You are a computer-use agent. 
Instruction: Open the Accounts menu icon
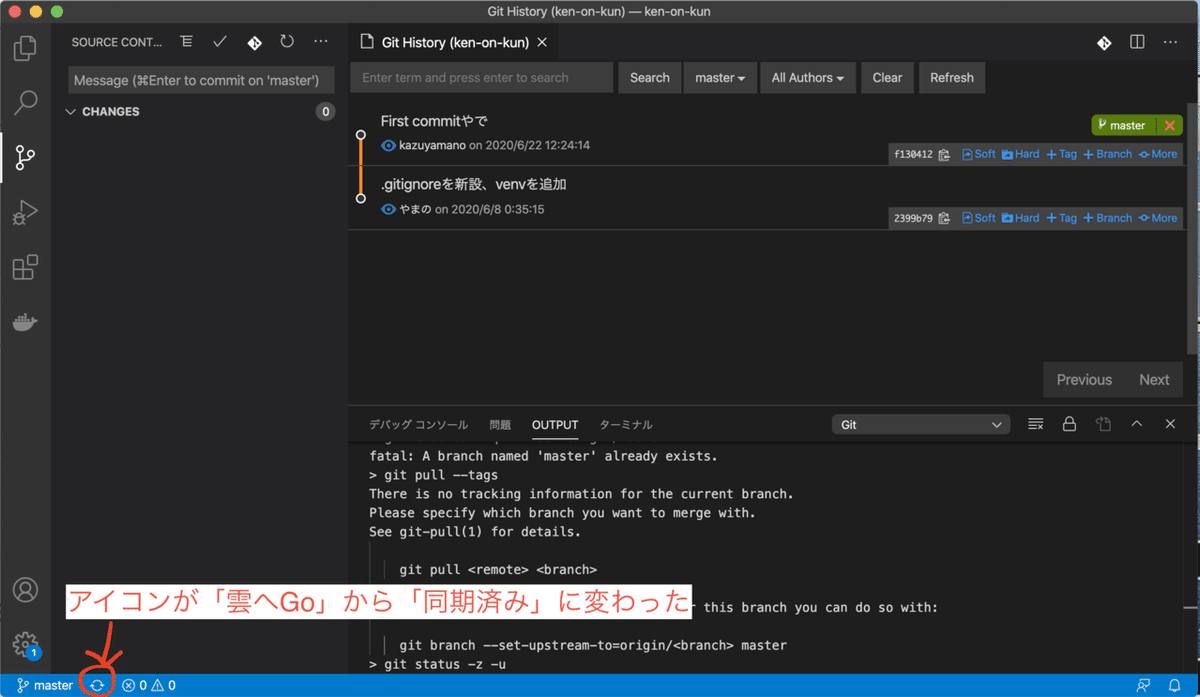pos(25,590)
